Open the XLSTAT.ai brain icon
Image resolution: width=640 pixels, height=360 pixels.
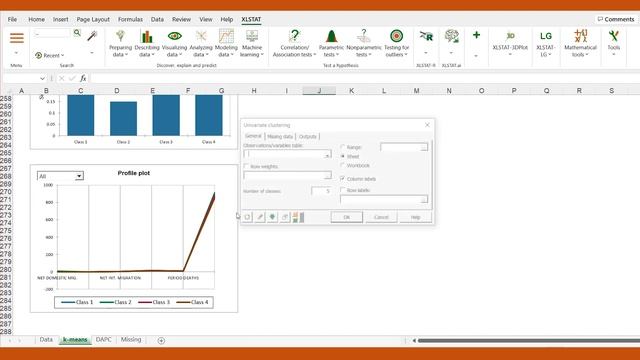[451, 37]
